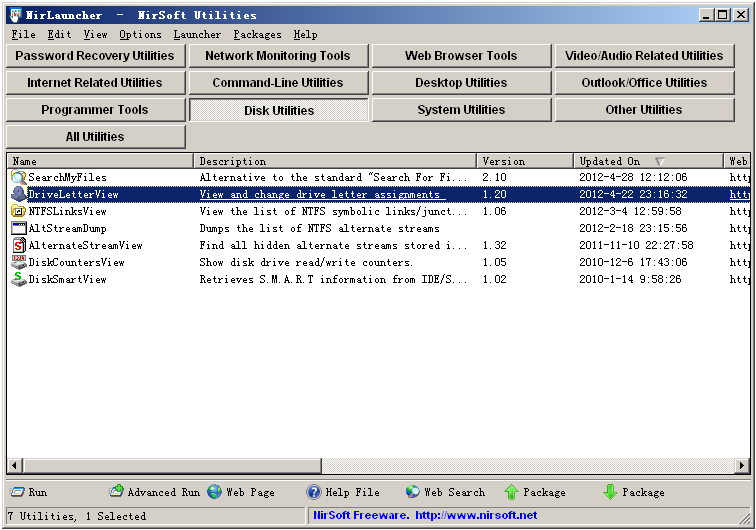Switch to Web Browser Tools category
The height and width of the screenshot is (530, 756).
(x=461, y=56)
